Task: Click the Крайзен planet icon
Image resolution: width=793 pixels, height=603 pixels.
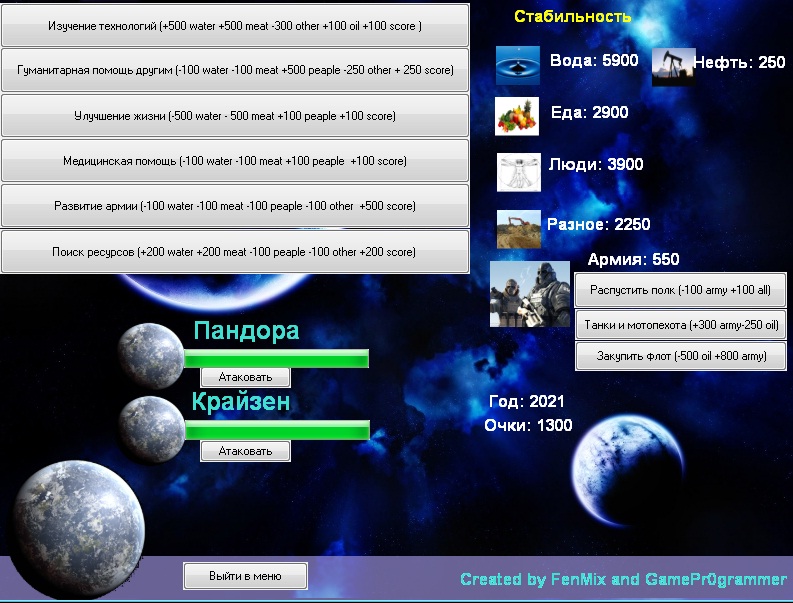Action: [151, 428]
